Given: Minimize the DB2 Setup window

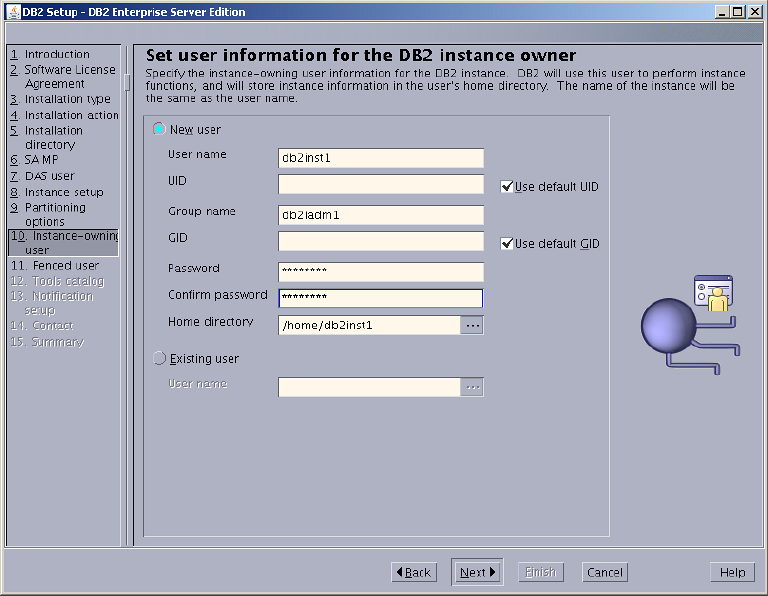Looking at the screenshot, I should point(722,12).
